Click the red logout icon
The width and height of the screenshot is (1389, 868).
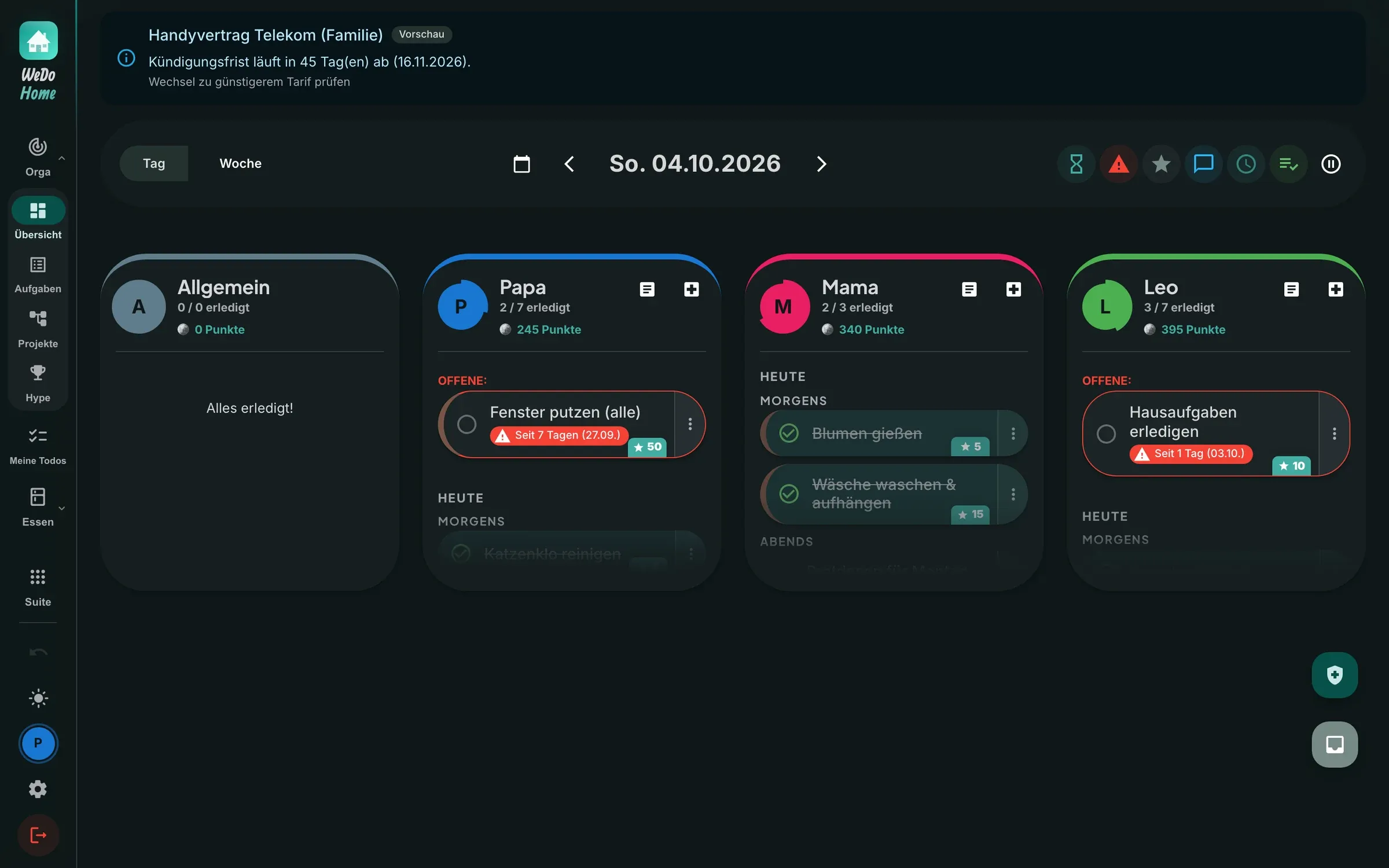click(38, 835)
